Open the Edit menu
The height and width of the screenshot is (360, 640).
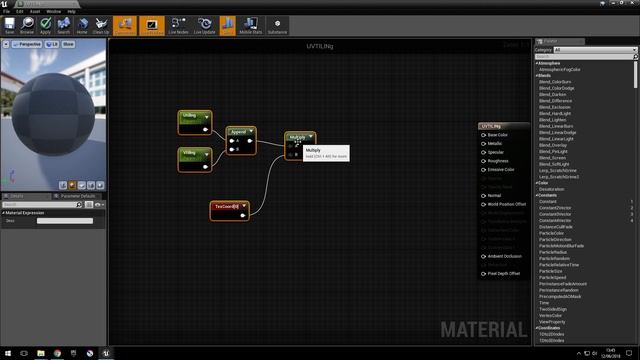pyautogui.click(x=20, y=11)
